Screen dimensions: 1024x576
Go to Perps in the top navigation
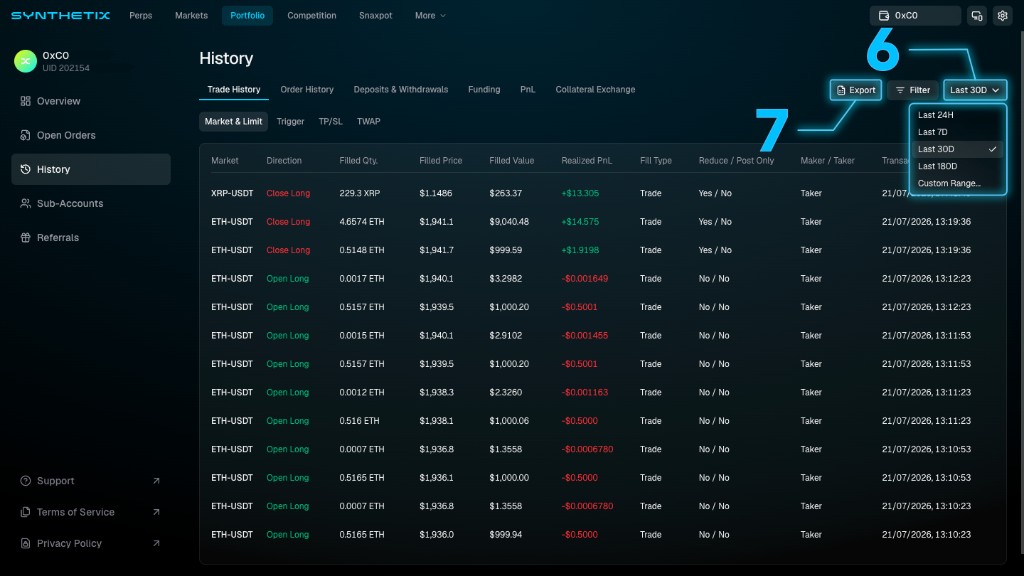[140, 16]
